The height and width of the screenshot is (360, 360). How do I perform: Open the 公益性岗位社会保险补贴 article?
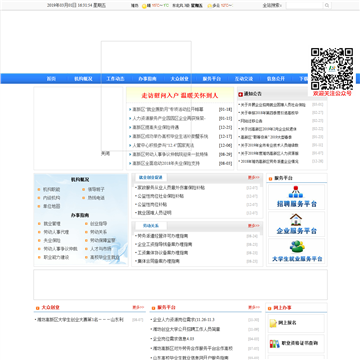click(x=161, y=196)
